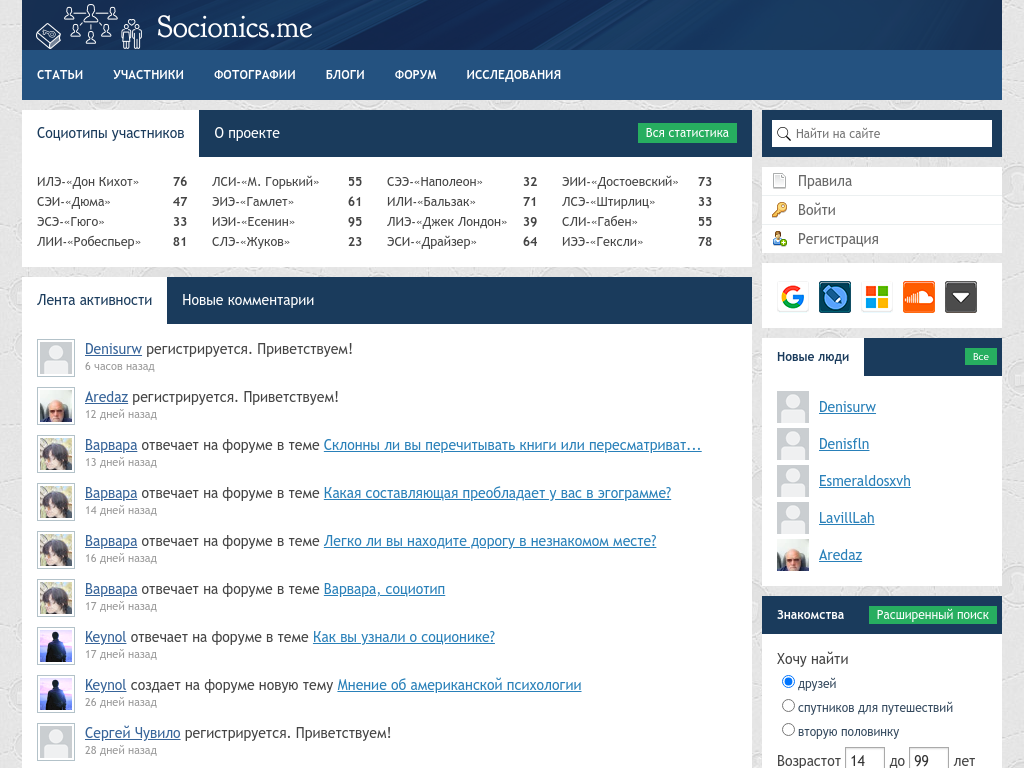The width and height of the screenshot is (1024, 768).
Task: Open the Блоги menu item
Action: point(345,74)
